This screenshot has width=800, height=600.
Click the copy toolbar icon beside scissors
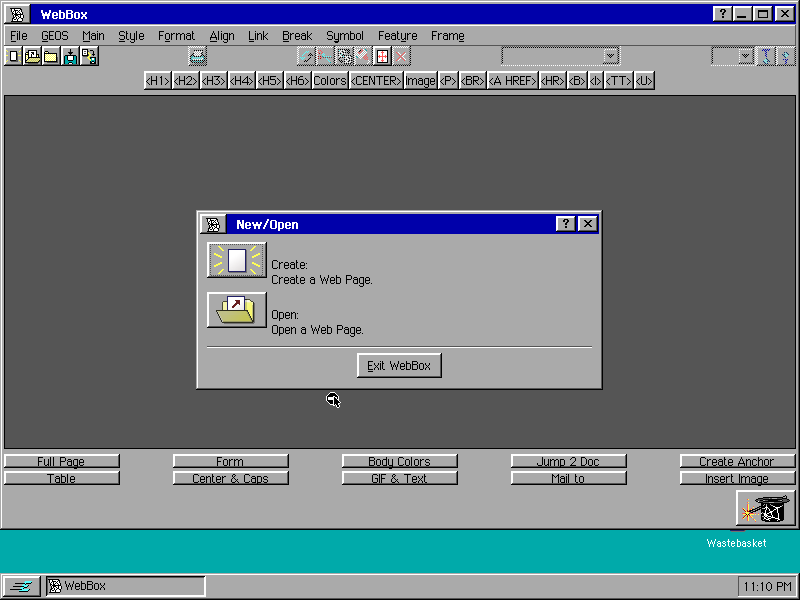click(344, 56)
